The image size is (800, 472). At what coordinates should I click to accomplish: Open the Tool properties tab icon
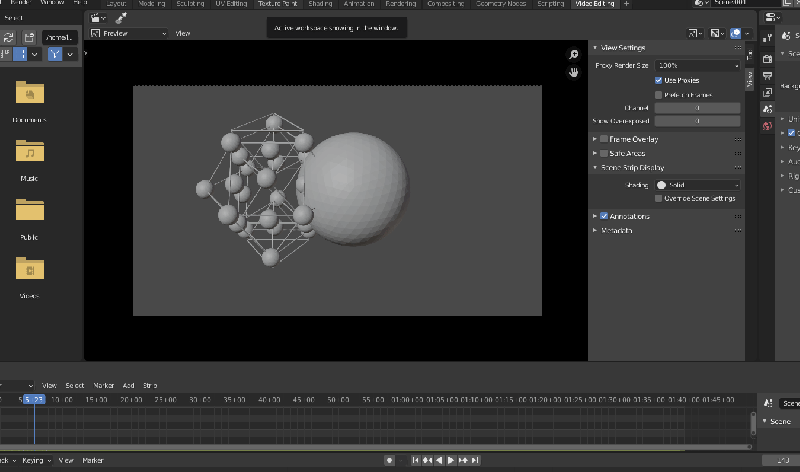coord(767,38)
